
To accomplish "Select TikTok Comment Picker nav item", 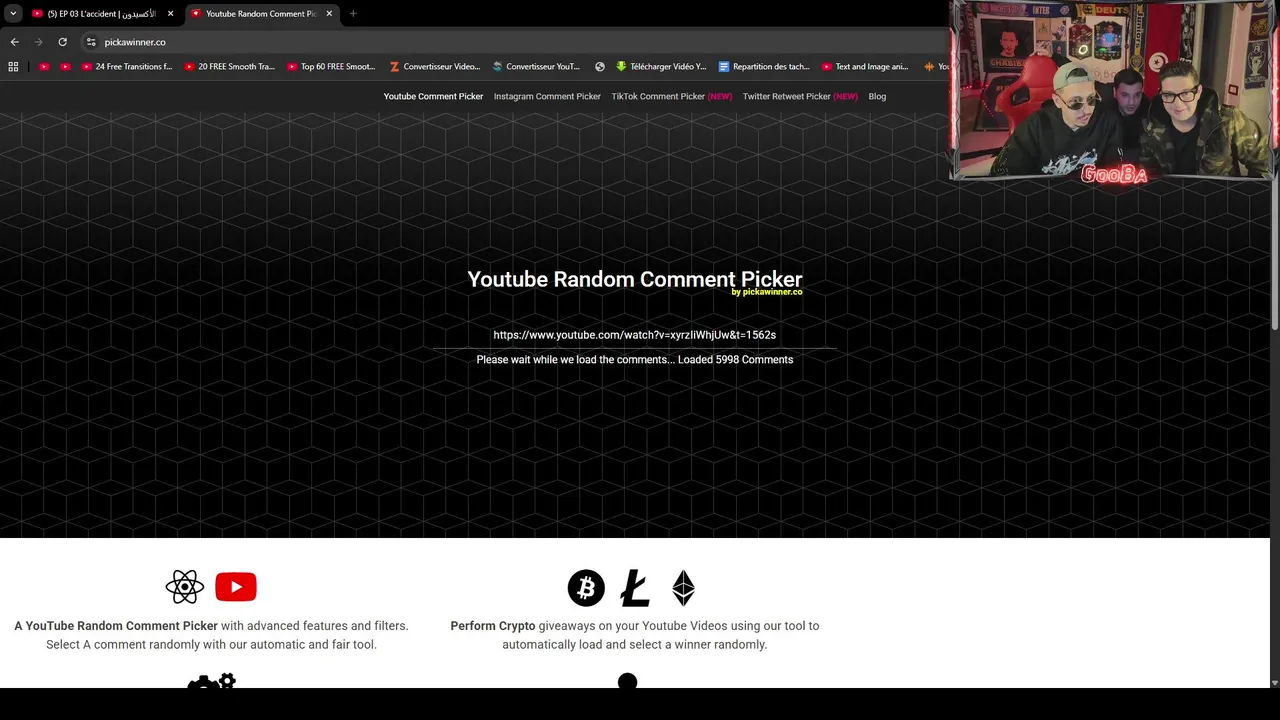I will click(x=672, y=97).
